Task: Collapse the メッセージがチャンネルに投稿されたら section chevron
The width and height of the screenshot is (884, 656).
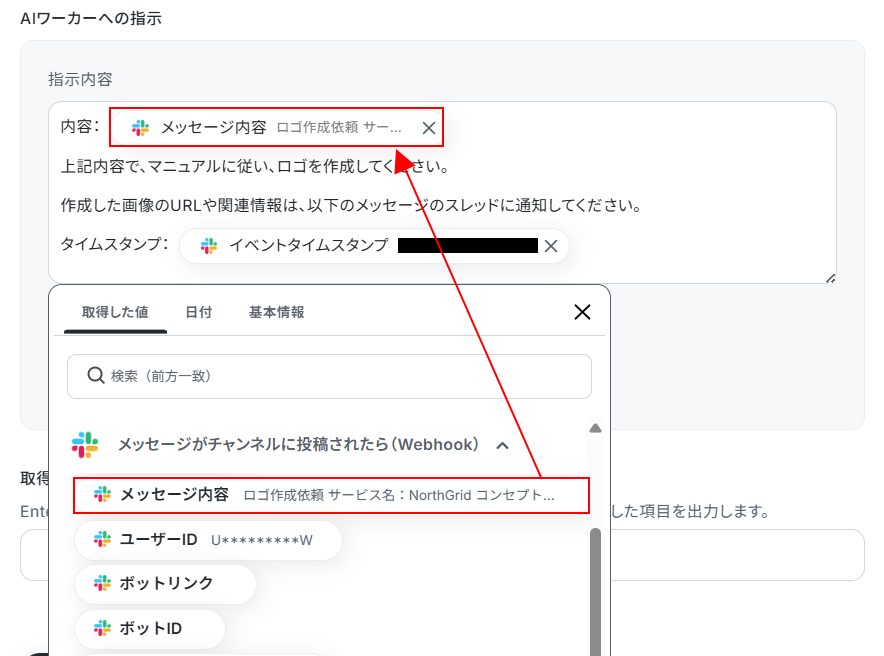Action: 502,446
